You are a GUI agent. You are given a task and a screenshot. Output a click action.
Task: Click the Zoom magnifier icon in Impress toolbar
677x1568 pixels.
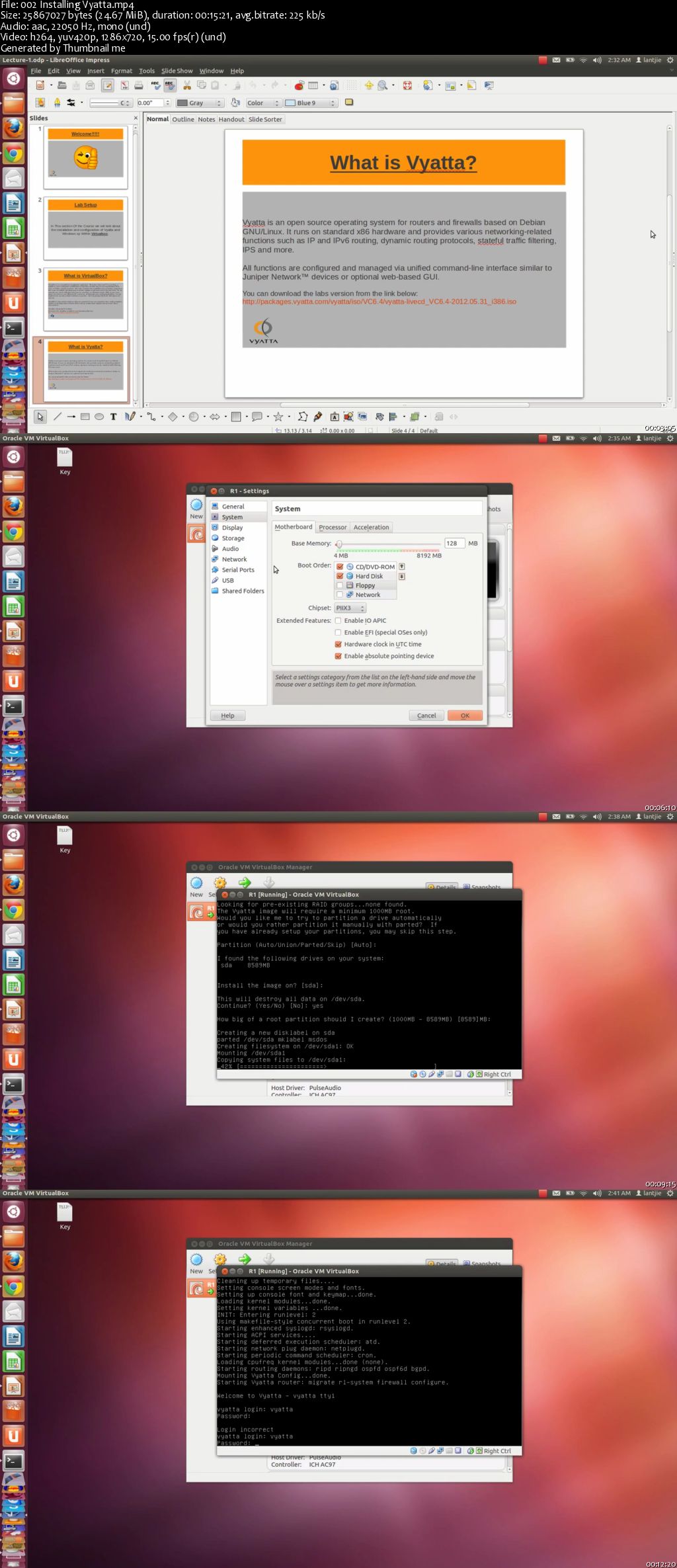[382, 85]
